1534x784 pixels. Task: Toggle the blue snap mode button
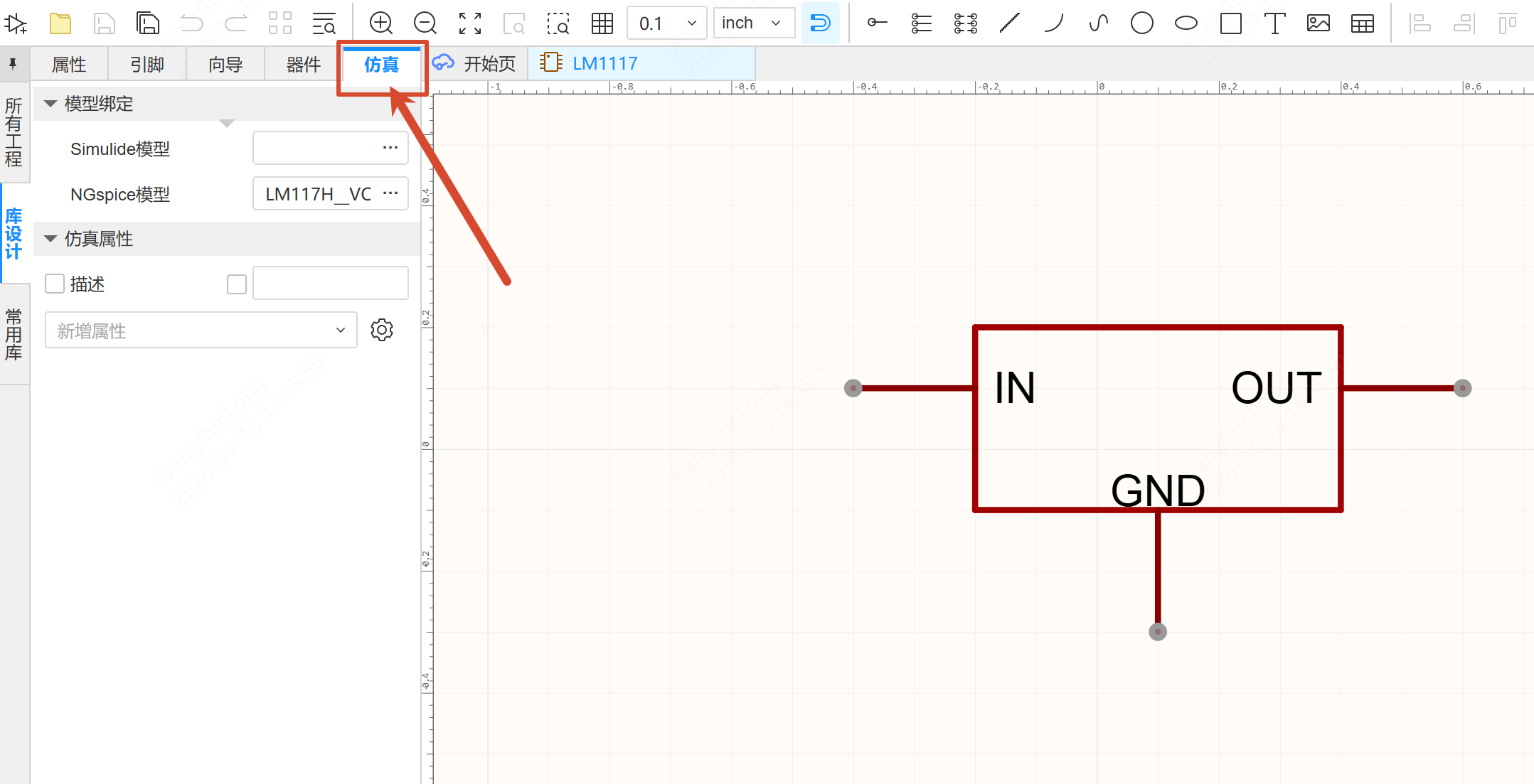820,23
